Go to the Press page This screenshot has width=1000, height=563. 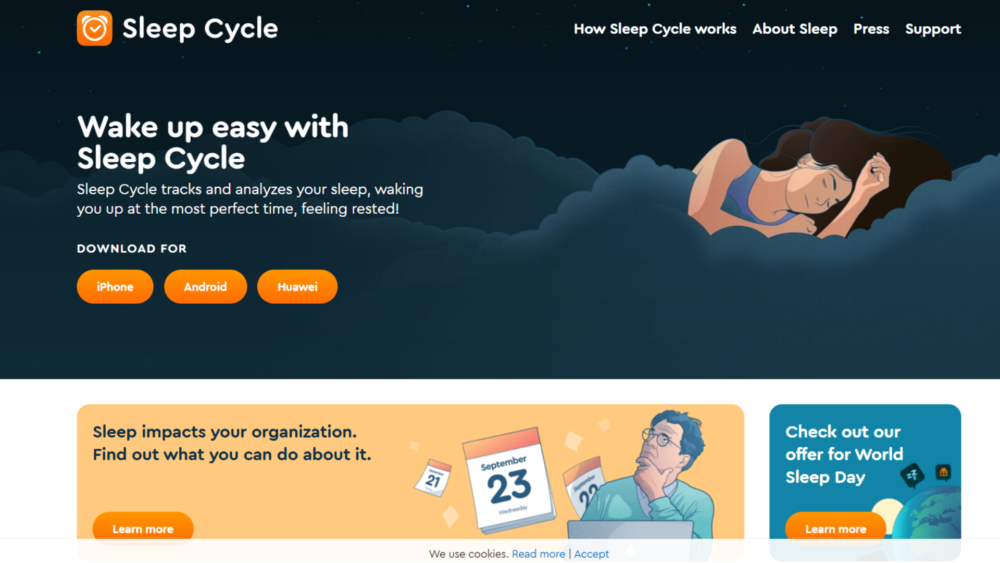click(871, 29)
